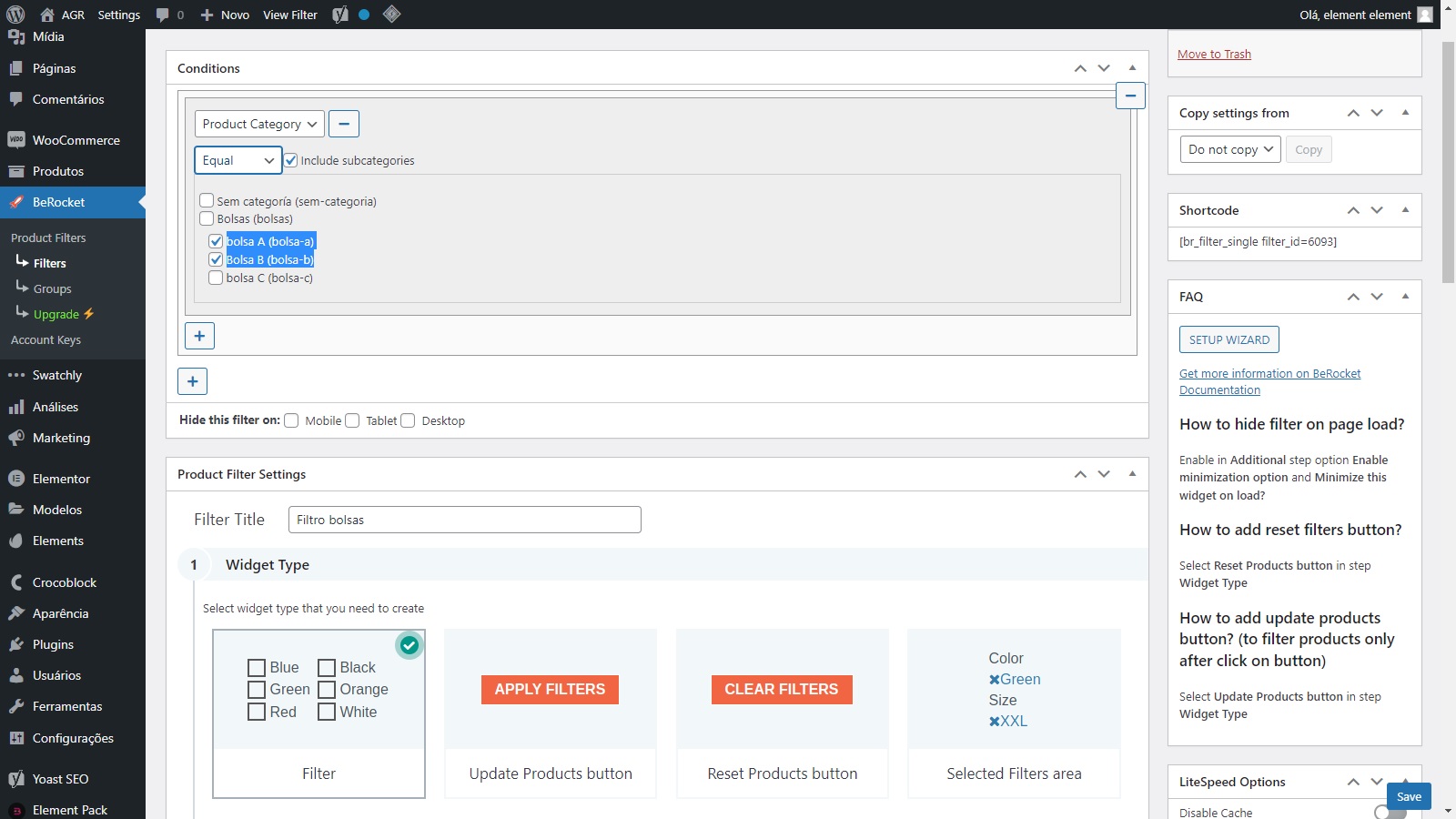This screenshot has height=819, width=1456.
Task: Open the Mídia section icon
Action: click(x=15, y=36)
